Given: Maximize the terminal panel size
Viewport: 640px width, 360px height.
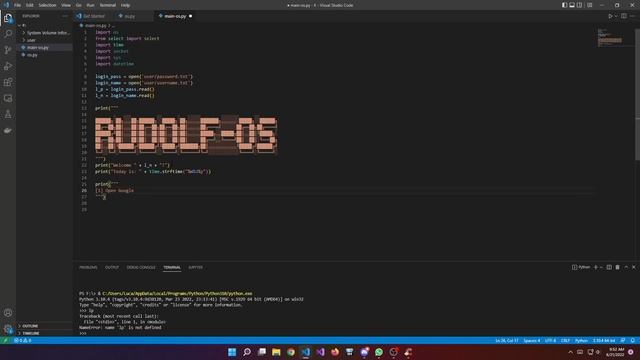Looking at the screenshot, I should pyautogui.click(x=626, y=267).
